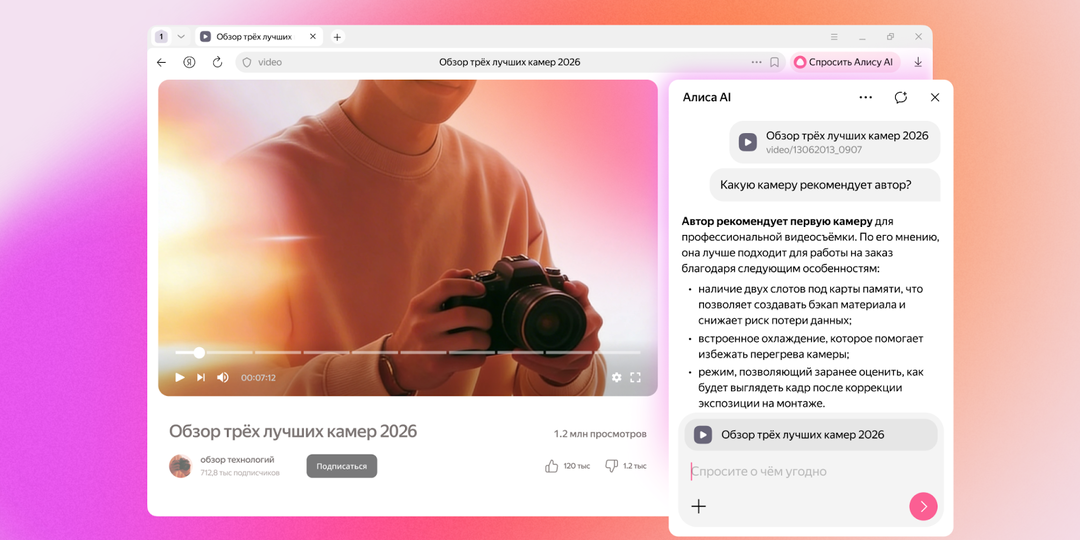Click the Спросить Алису AI button
This screenshot has width=1080, height=540.
coord(844,62)
